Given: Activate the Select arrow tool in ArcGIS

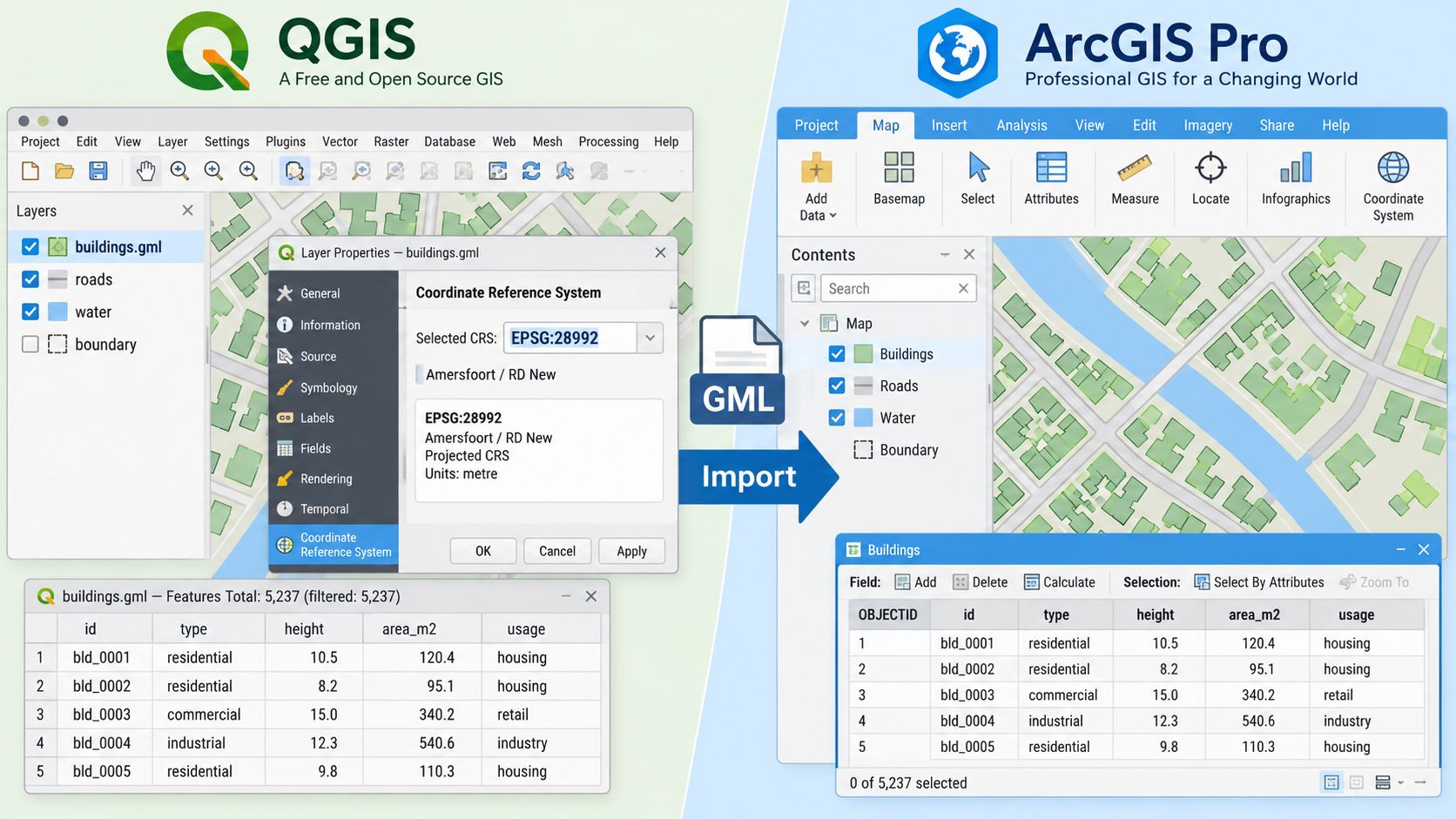Looking at the screenshot, I should [978, 167].
